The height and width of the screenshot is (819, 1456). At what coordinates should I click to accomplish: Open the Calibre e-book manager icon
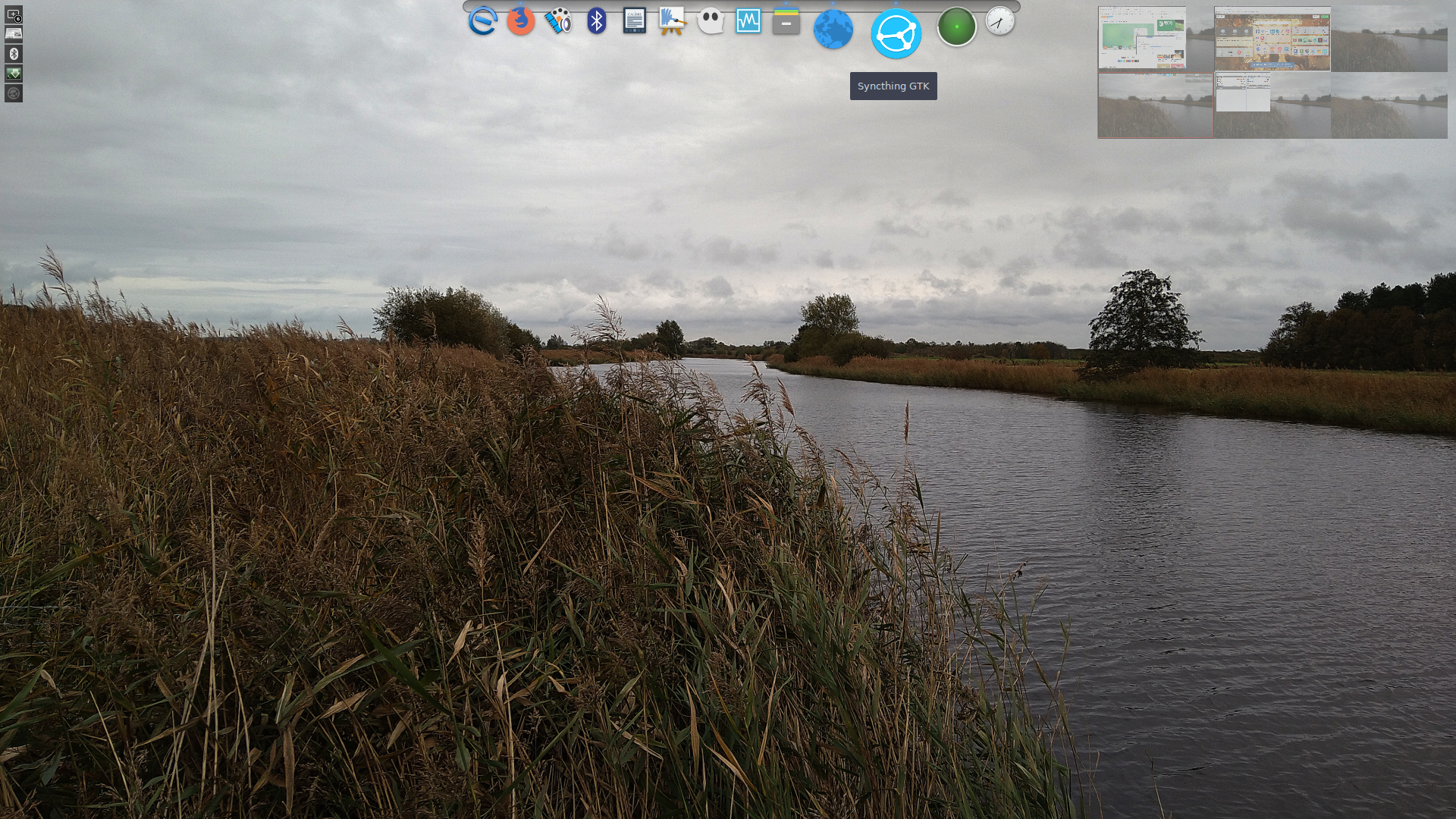[x=635, y=22]
